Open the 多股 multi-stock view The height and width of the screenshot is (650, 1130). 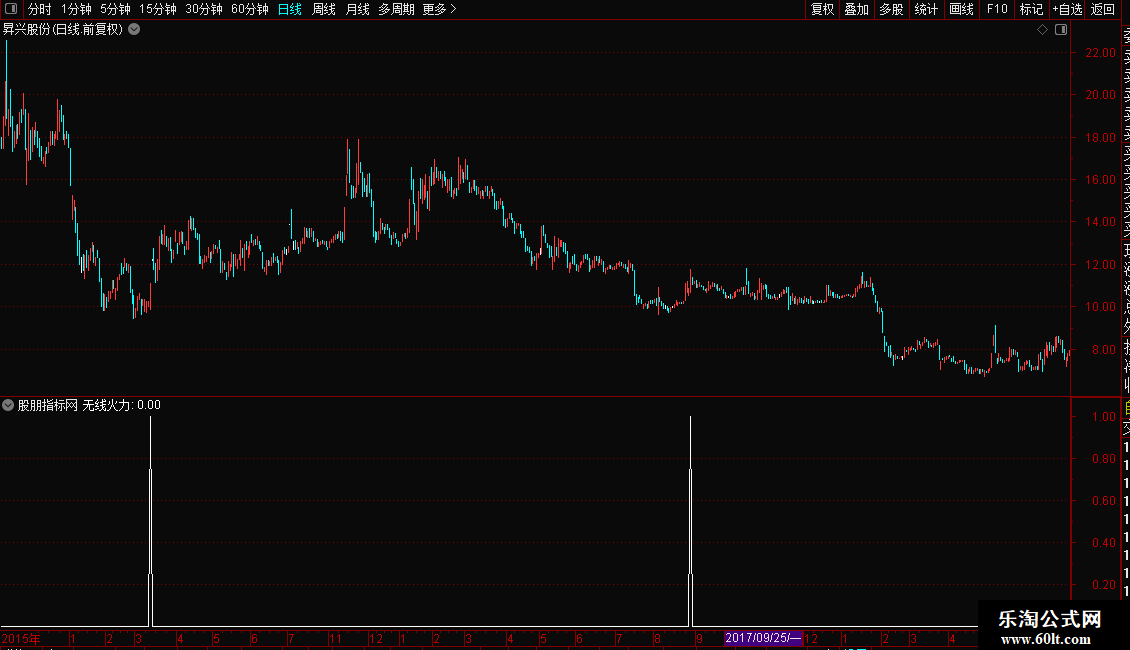[891, 9]
